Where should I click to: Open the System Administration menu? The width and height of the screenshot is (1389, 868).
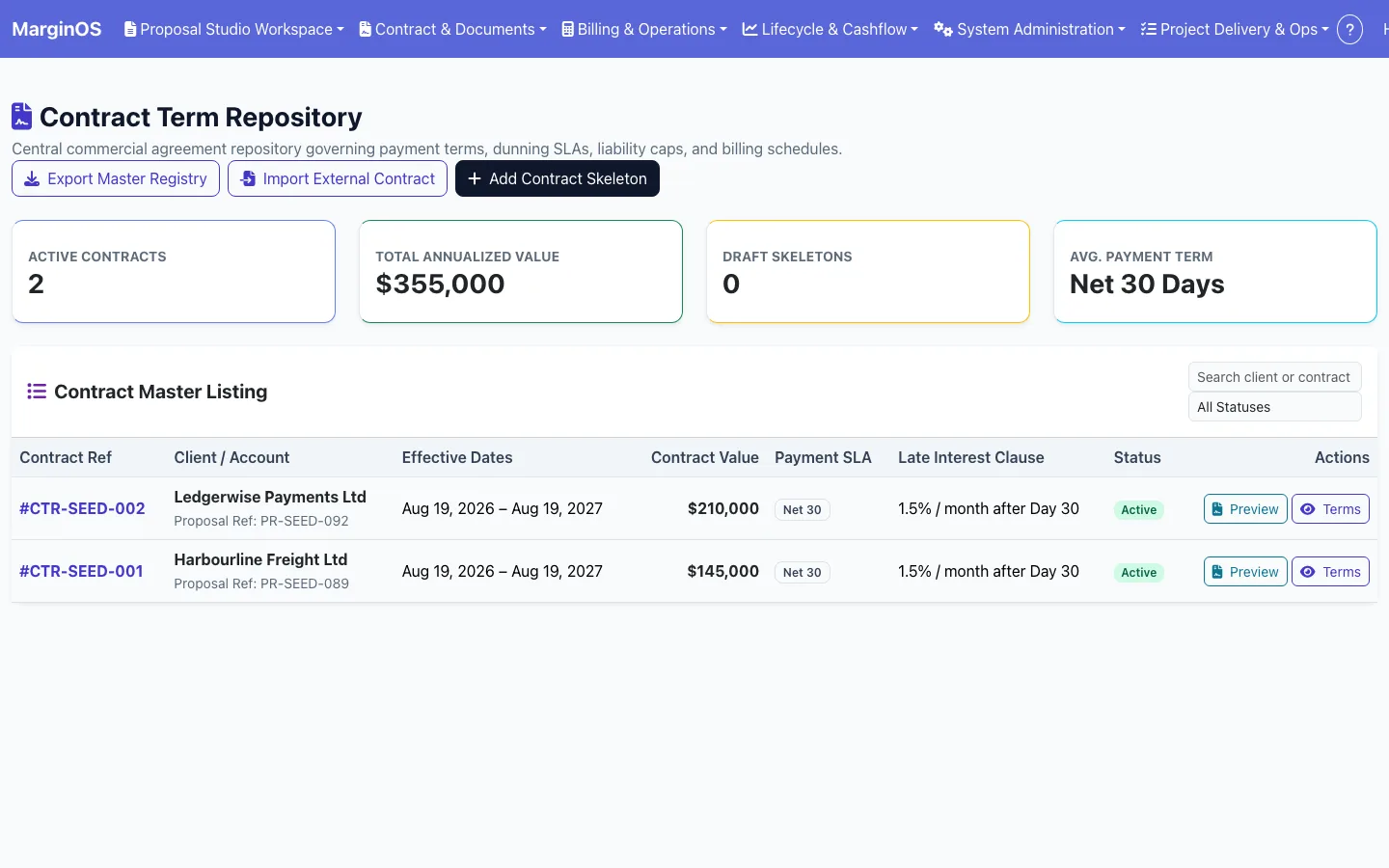click(1029, 29)
